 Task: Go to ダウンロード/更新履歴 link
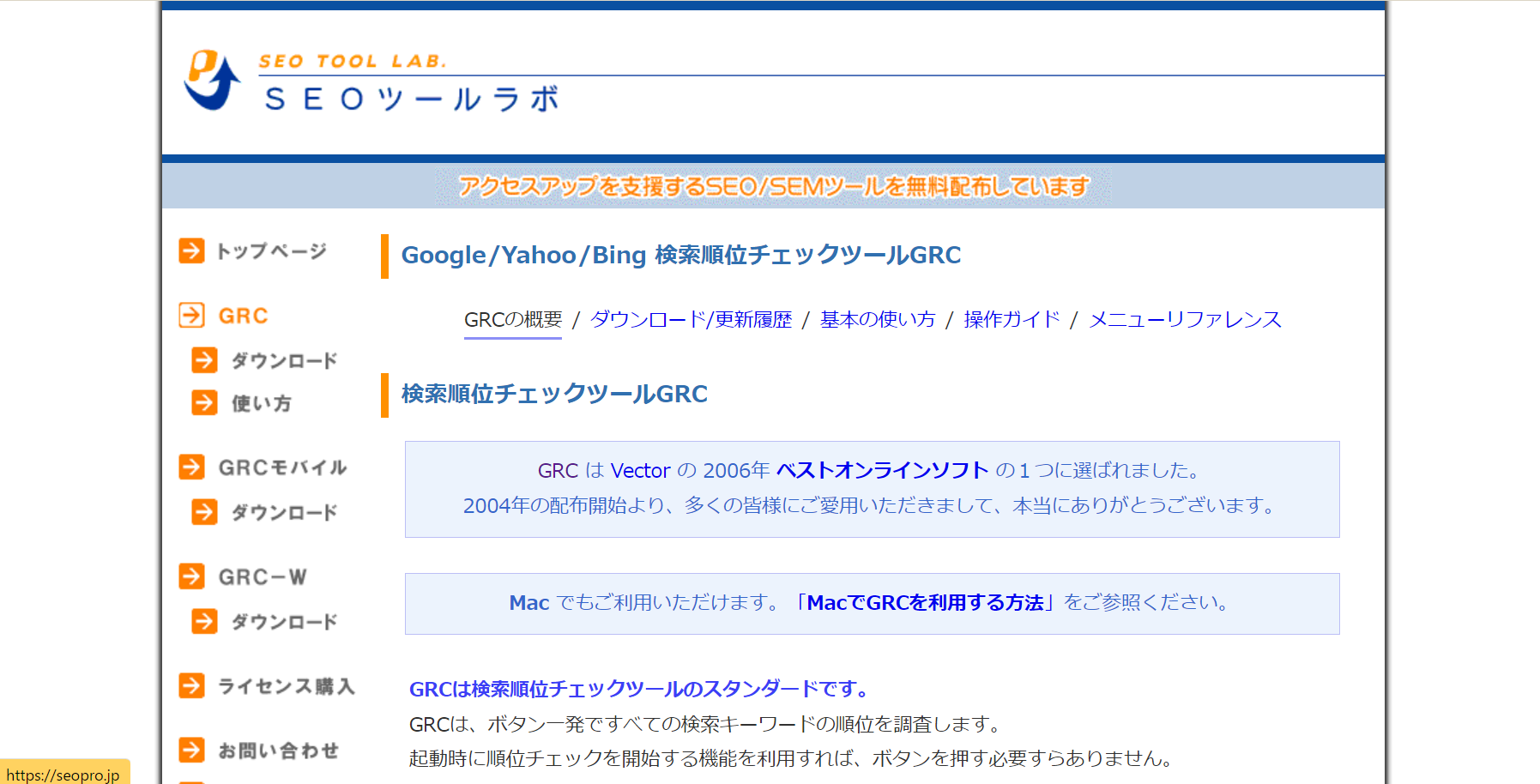[691, 320]
